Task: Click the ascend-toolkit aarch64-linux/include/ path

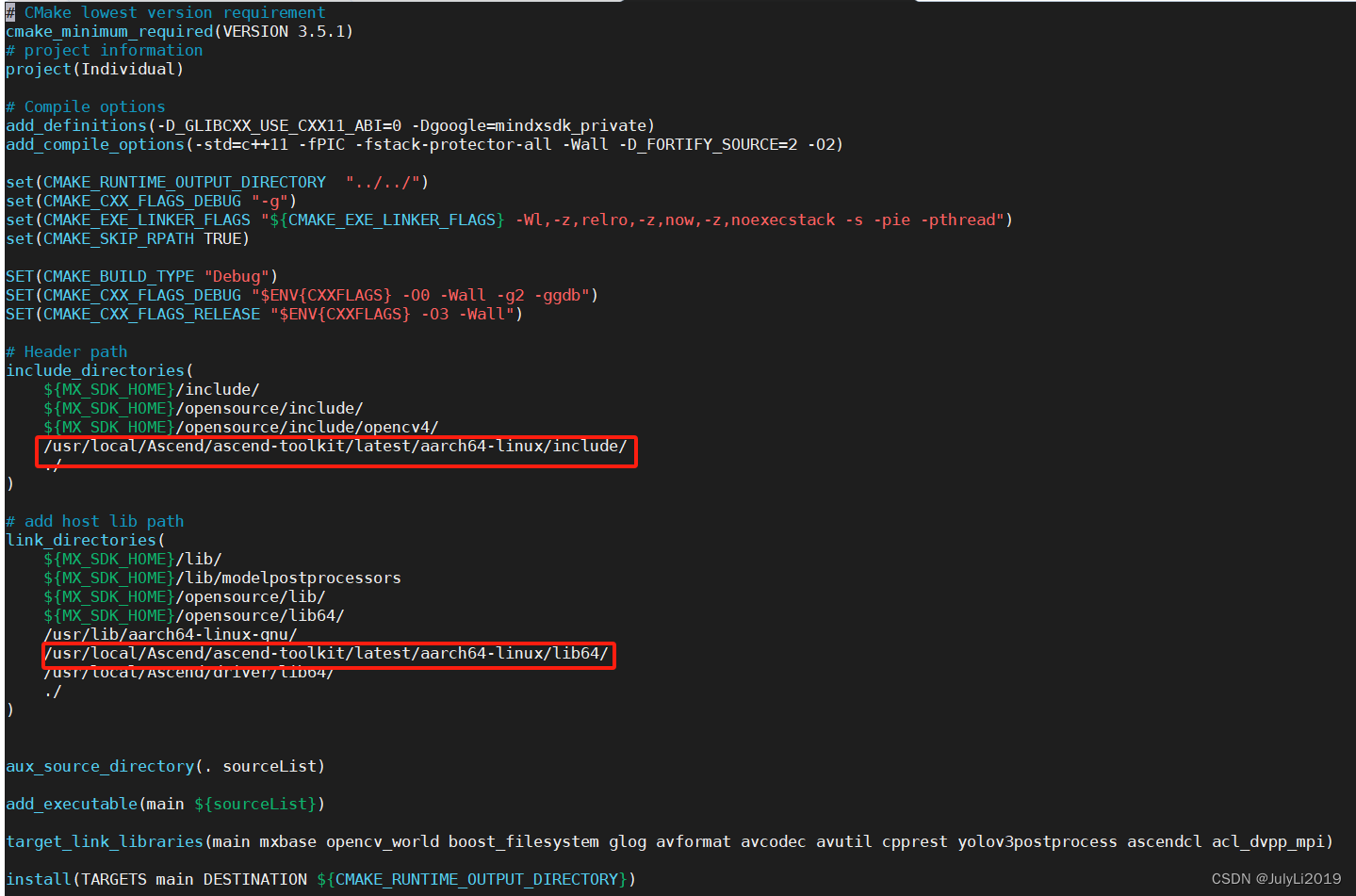Action: pyautogui.click(x=335, y=446)
